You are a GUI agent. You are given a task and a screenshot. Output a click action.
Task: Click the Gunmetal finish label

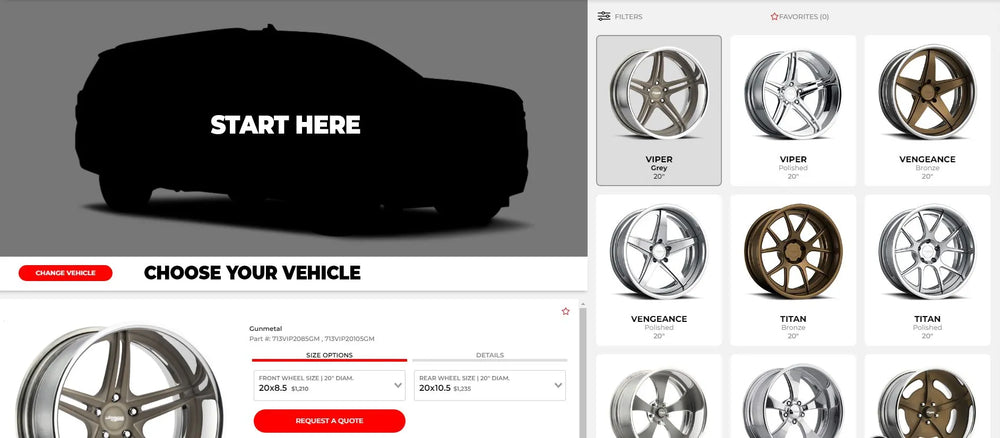pos(265,328)
